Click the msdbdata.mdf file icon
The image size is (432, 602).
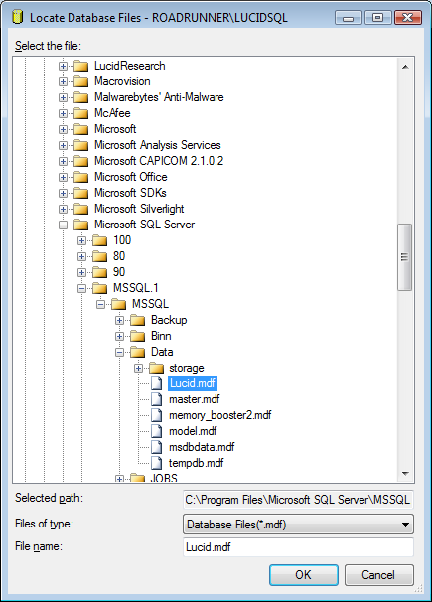coord(156,447)
